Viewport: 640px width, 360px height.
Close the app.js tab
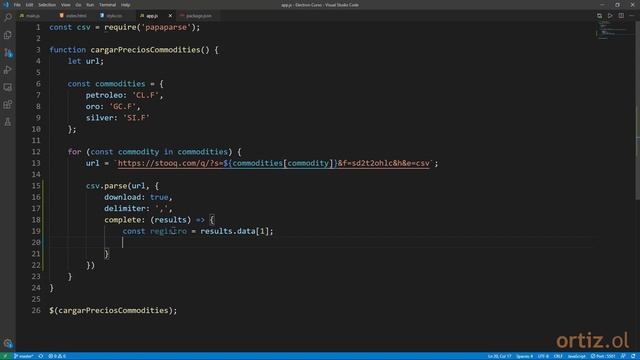170,16
